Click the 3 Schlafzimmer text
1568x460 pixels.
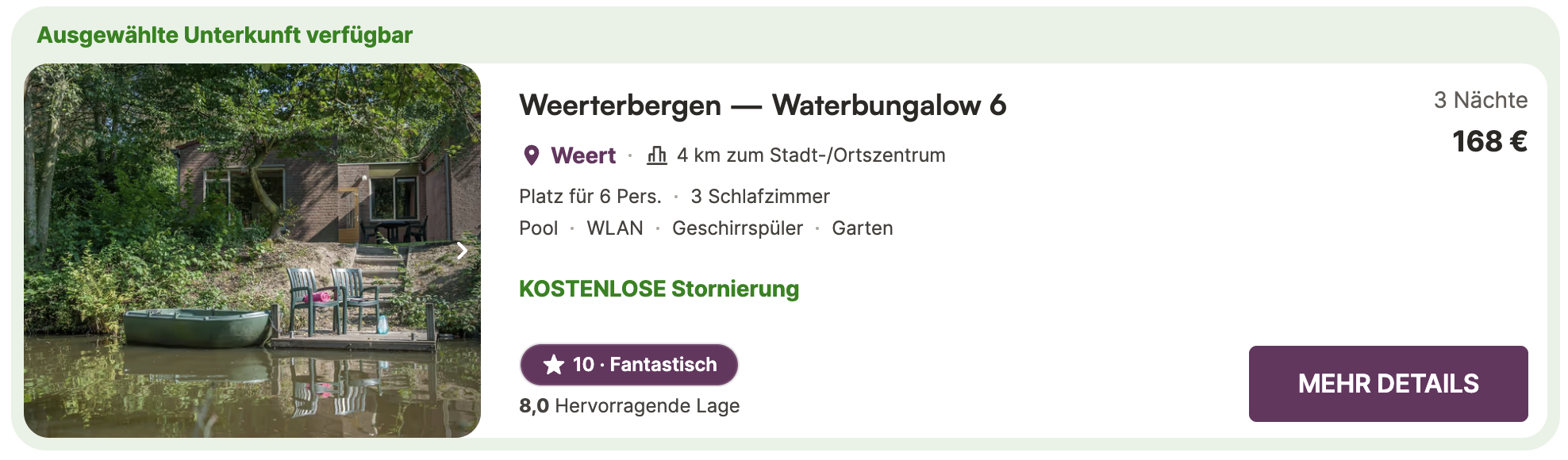pos(760,197)
